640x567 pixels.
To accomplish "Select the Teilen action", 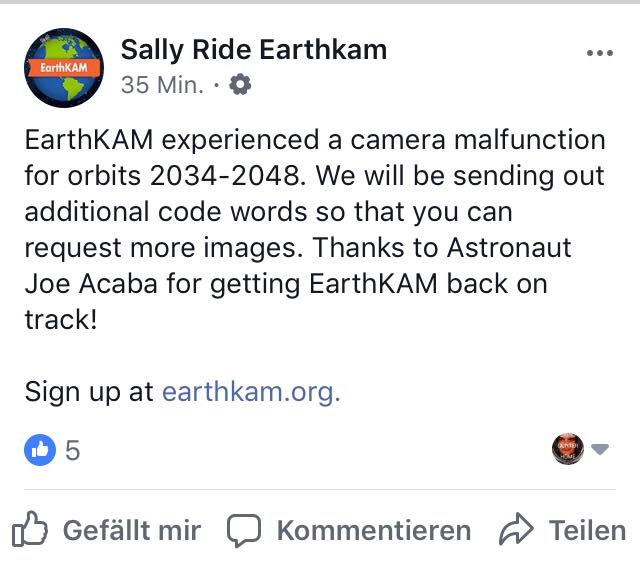I will 587,530.
